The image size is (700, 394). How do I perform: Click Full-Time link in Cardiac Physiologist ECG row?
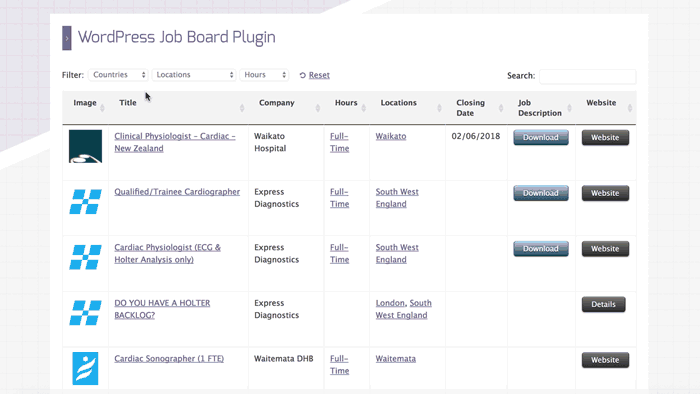tap(339, 253)
